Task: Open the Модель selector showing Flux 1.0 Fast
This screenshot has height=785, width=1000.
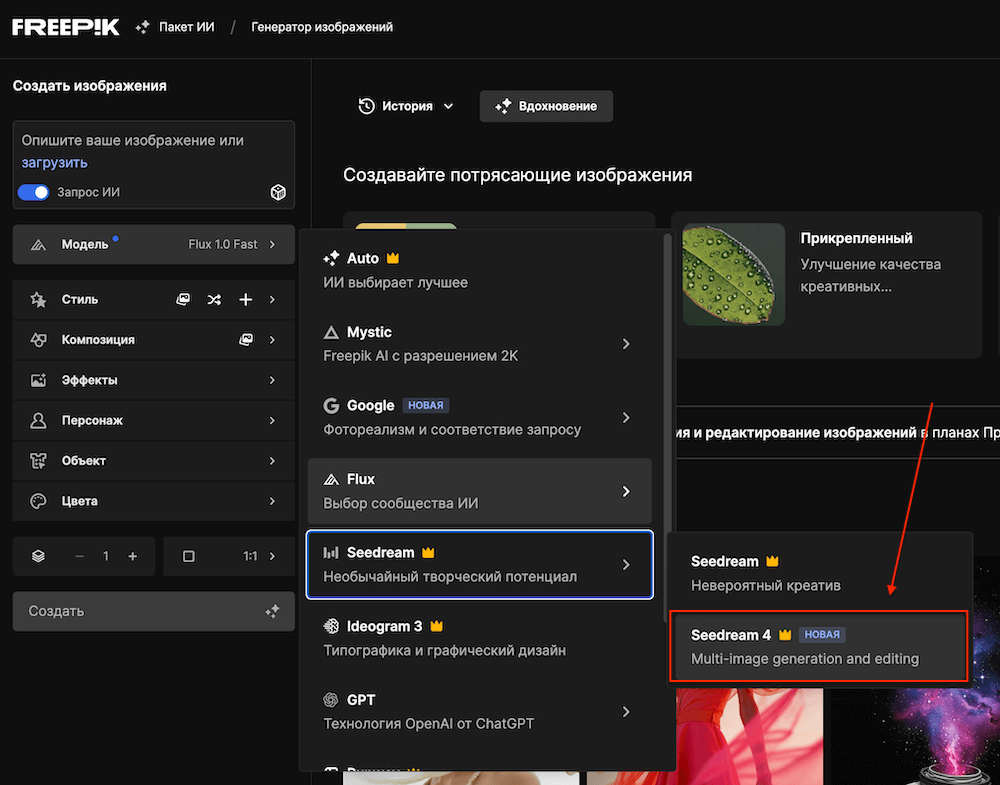Action: 154,244
